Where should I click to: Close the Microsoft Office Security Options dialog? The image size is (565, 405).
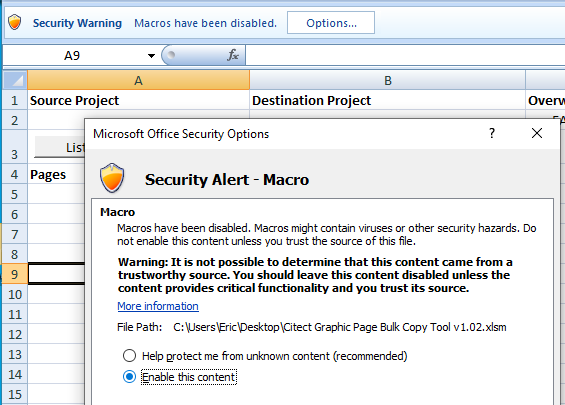coord(537,133)
